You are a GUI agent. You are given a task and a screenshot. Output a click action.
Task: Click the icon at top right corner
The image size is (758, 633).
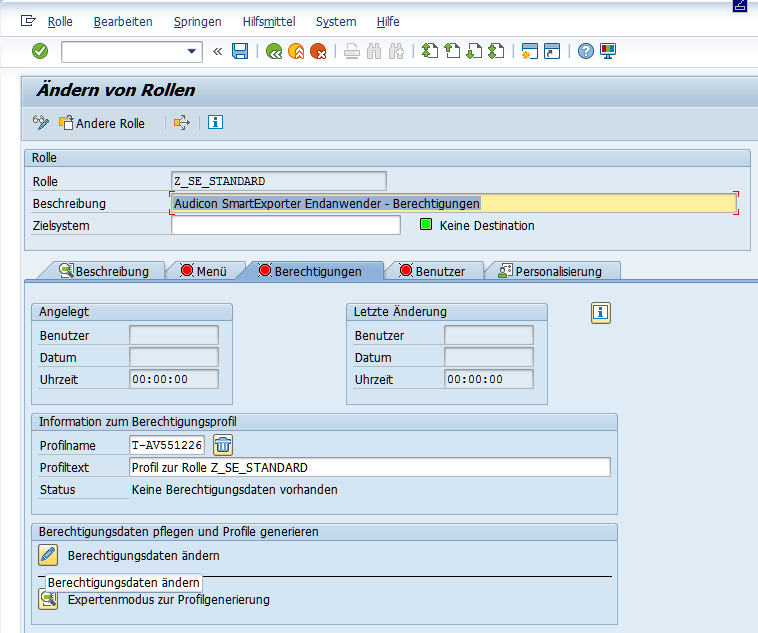coord(740,6)
